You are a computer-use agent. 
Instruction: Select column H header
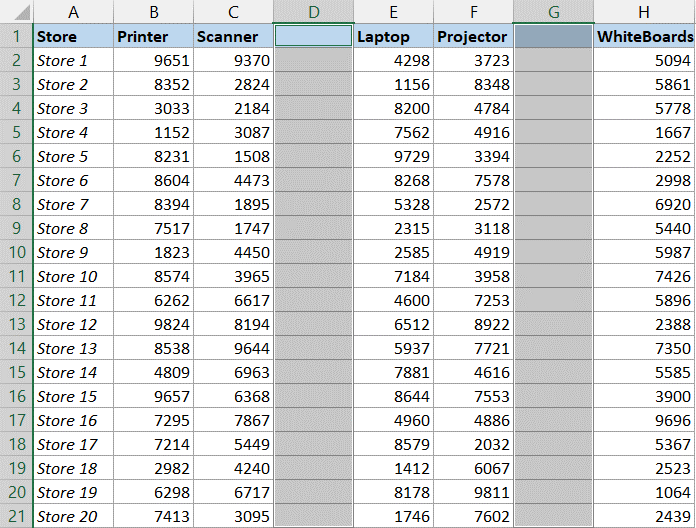point(645,12)
